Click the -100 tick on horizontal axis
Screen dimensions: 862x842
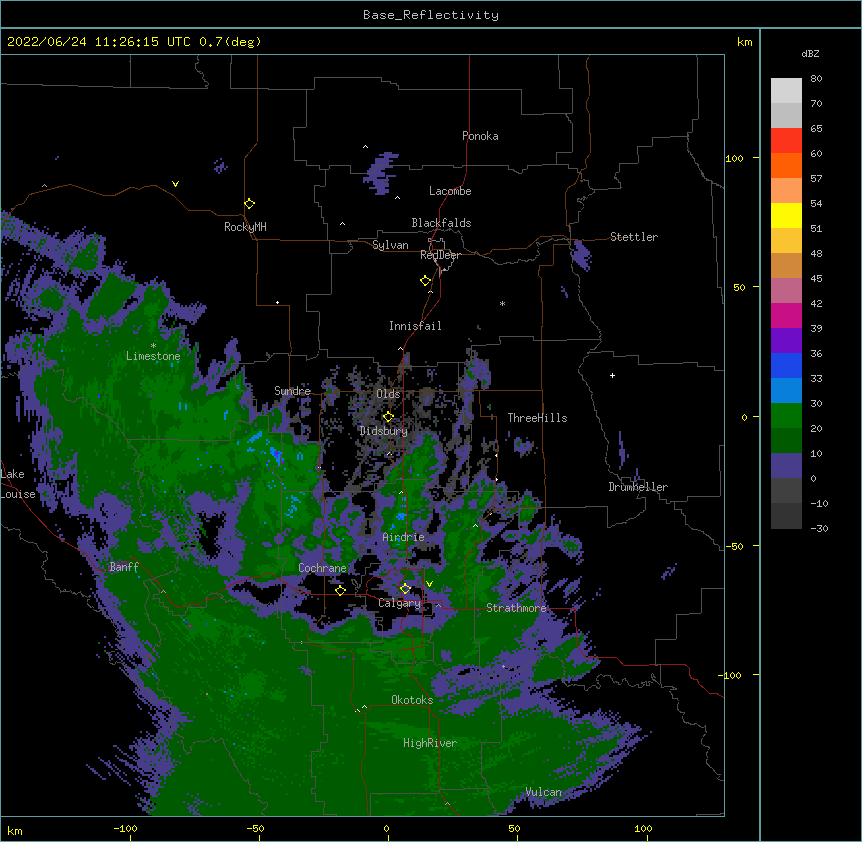125,828
